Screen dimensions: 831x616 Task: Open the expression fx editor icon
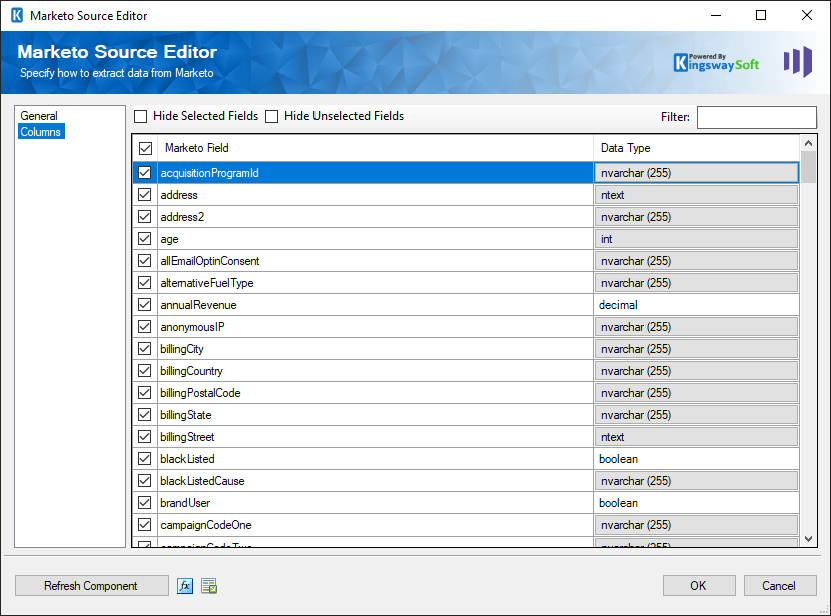[x=184, y=586]
